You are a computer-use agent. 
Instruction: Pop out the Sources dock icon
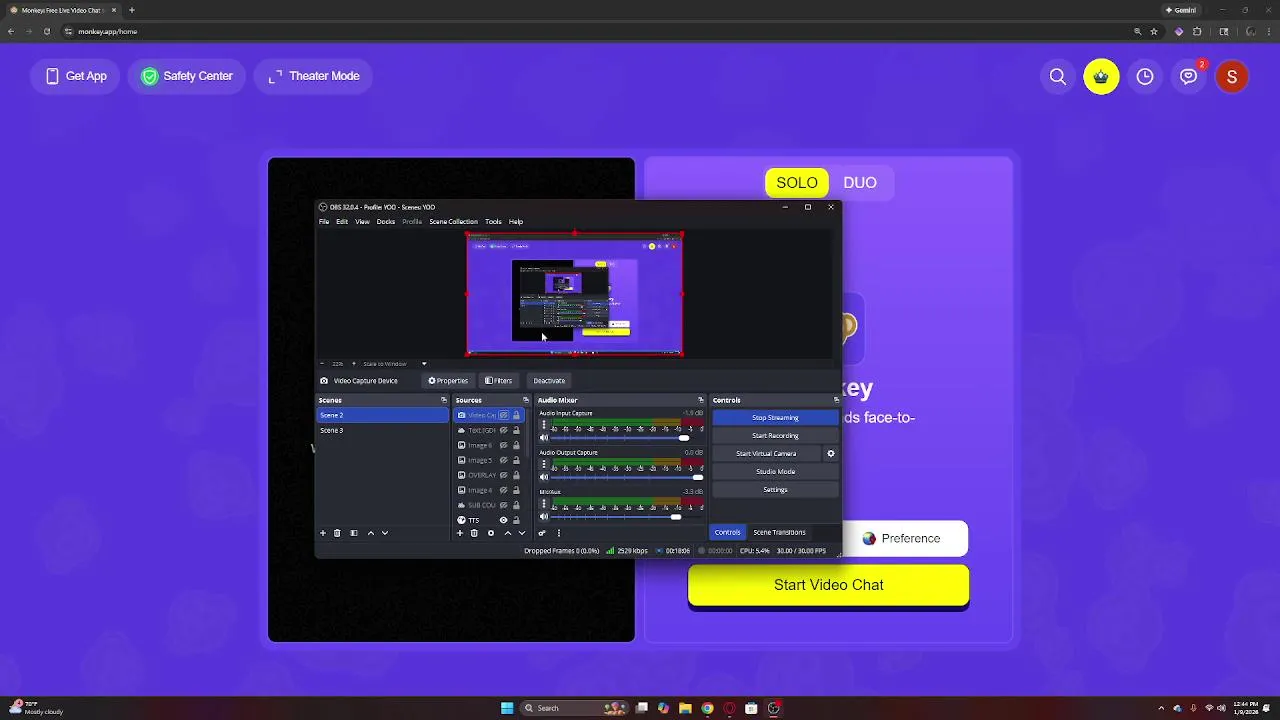tap(526, 400)
